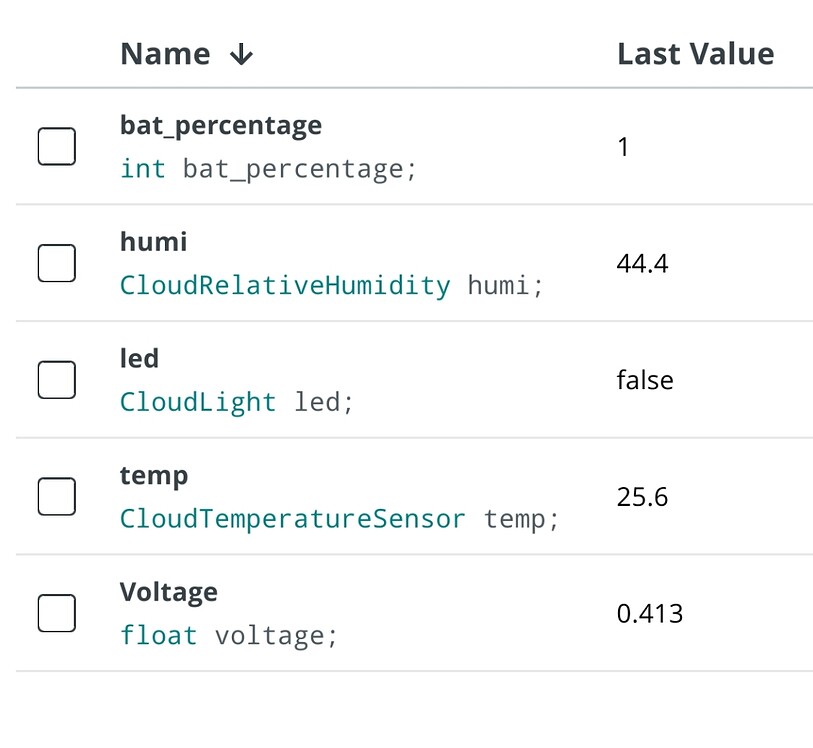Click the descending sort arrow beside Name
This screenshot has width=813, height=748.
coord(240,55)
